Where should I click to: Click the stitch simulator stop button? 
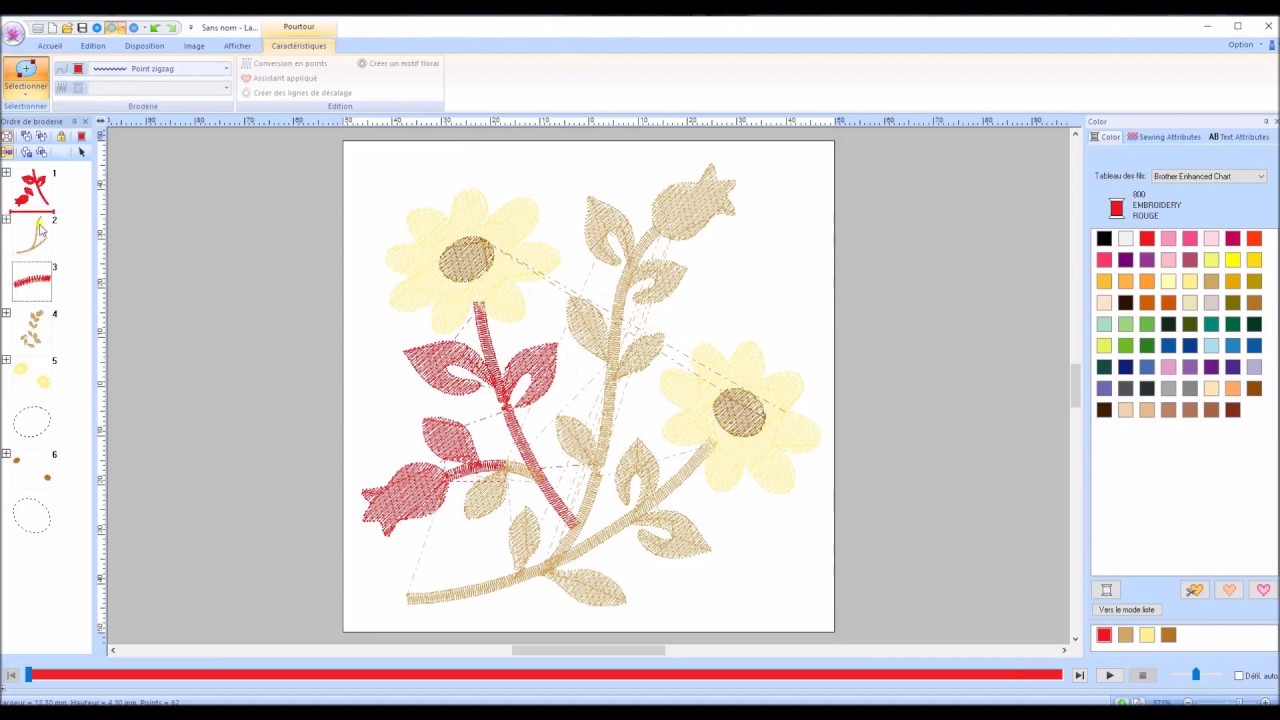(x=1142, y=676)
